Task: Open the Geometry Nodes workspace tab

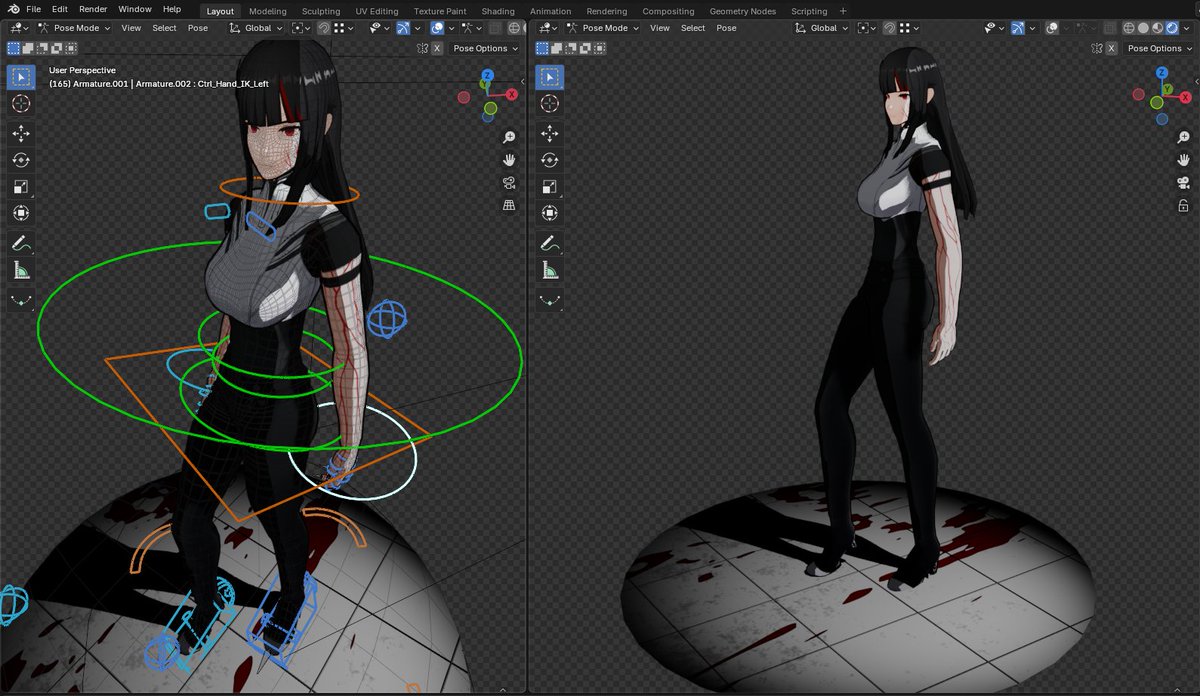Action: point(742,11)
